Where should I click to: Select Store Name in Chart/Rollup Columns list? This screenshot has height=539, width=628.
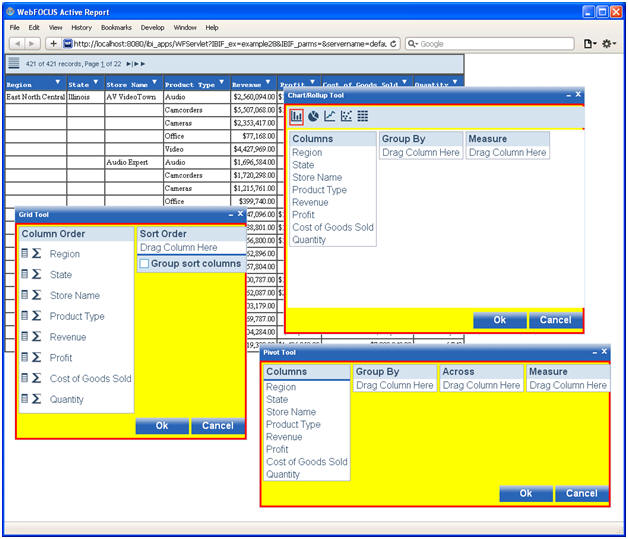click(317, 177)
